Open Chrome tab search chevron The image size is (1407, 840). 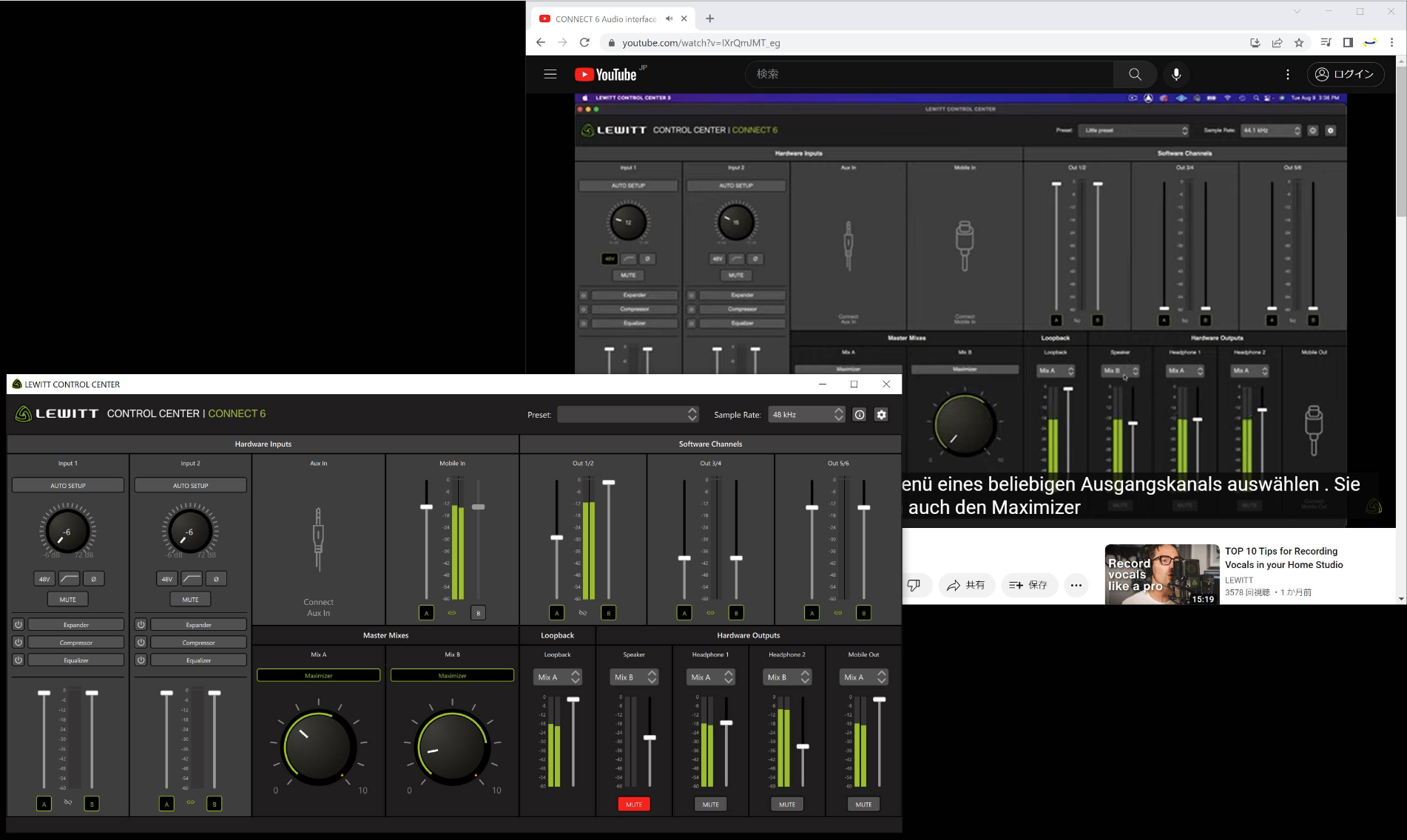[x=1297, y=12]
